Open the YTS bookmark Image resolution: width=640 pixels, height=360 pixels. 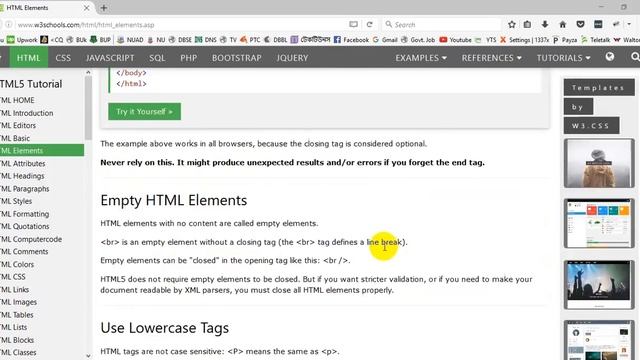tap(486, 40)
